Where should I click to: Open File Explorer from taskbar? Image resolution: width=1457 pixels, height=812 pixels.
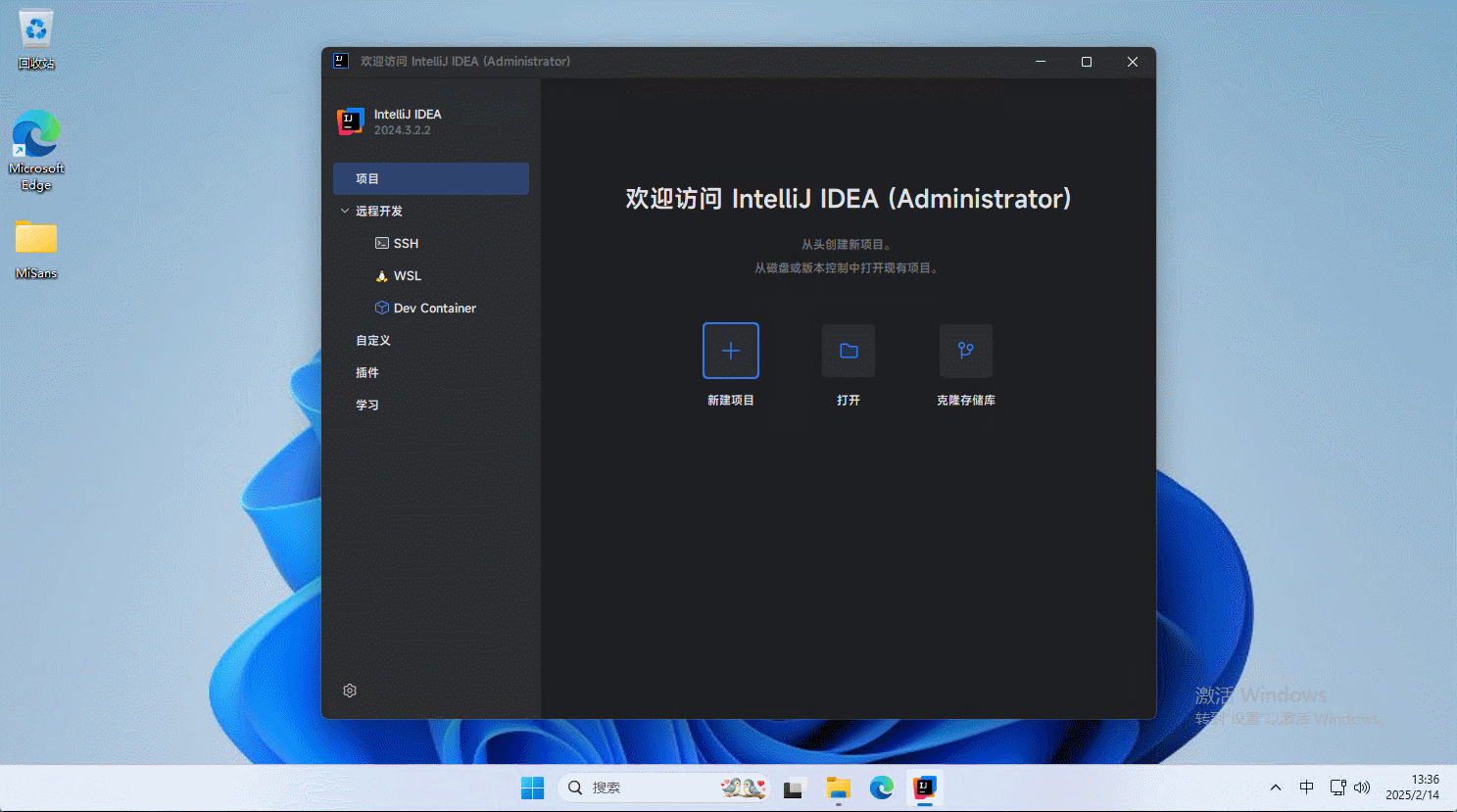click(838, 788)
